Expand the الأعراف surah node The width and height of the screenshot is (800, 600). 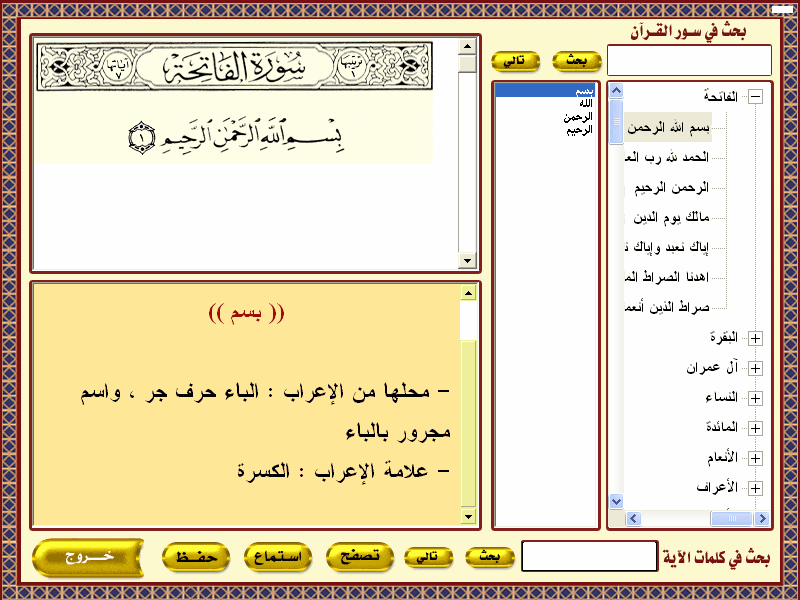click(x=756, y=488)
